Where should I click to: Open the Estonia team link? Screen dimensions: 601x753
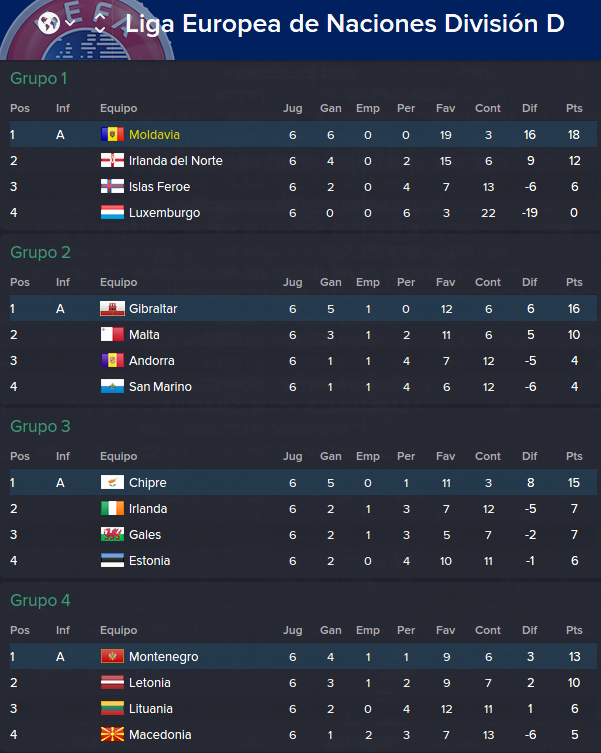pyautogui.click(x=149, y=560)
